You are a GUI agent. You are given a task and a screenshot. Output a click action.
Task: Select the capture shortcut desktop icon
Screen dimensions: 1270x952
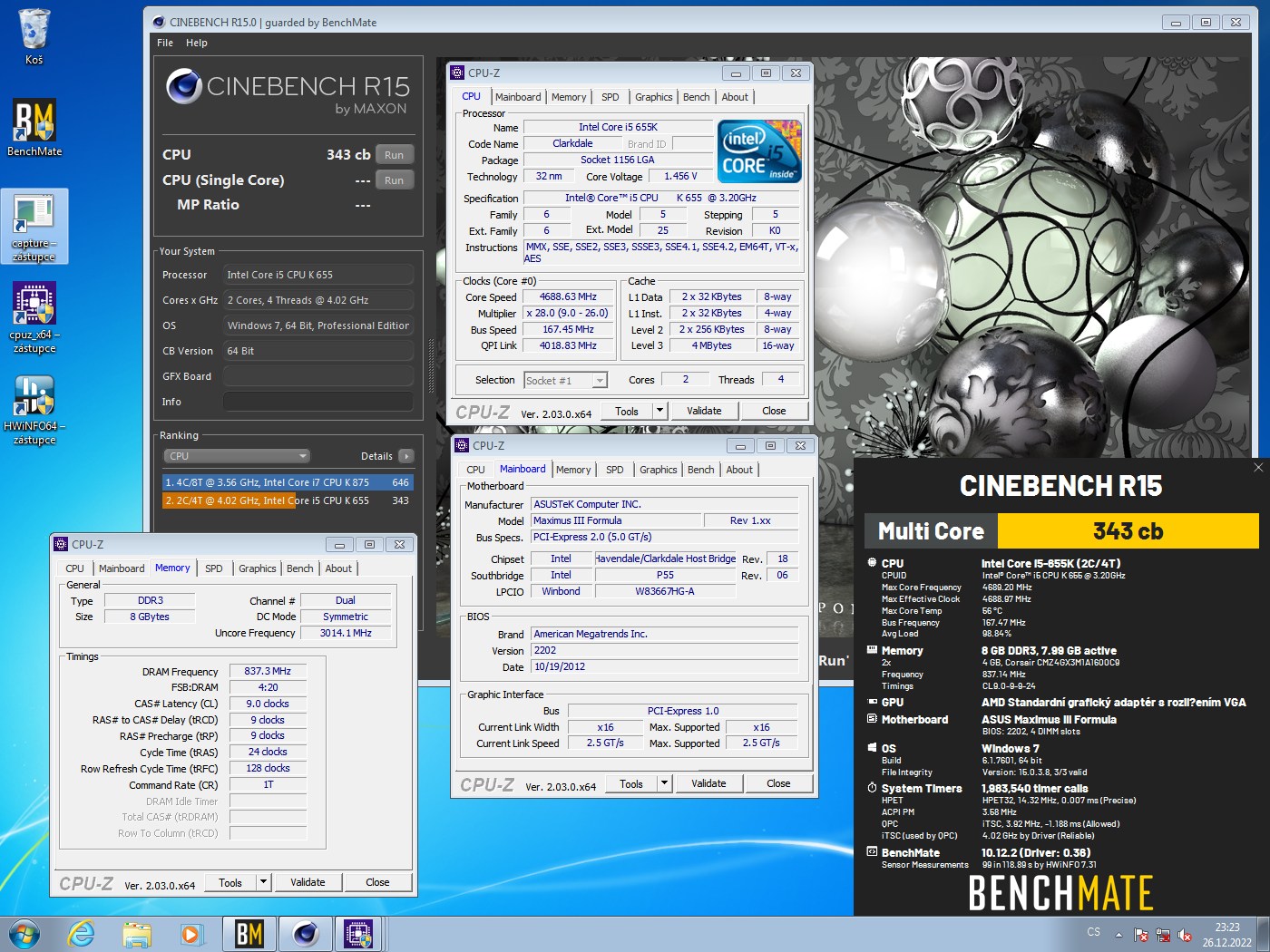click(34, 227)
